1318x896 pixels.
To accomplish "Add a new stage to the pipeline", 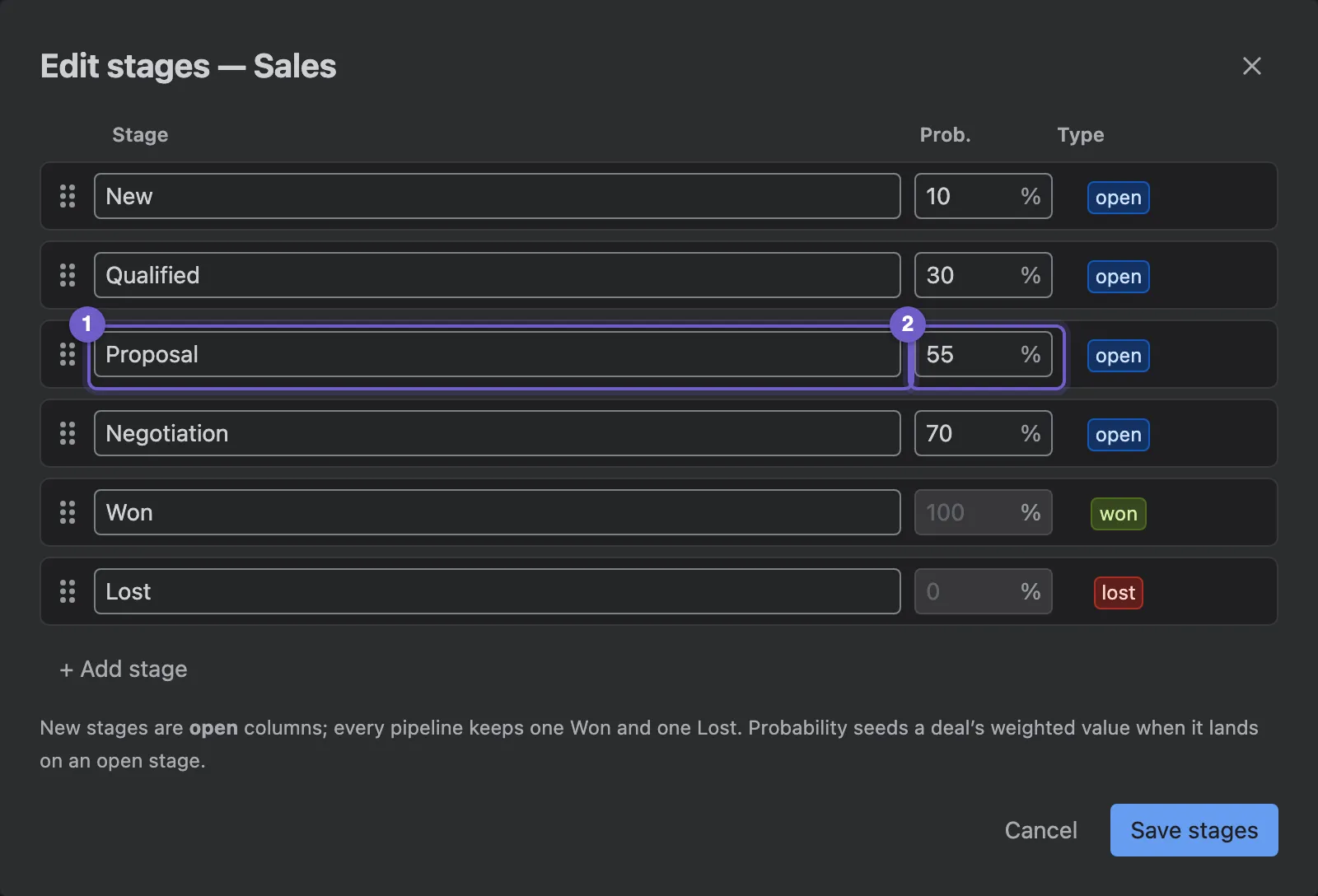I will coord(124,669).
